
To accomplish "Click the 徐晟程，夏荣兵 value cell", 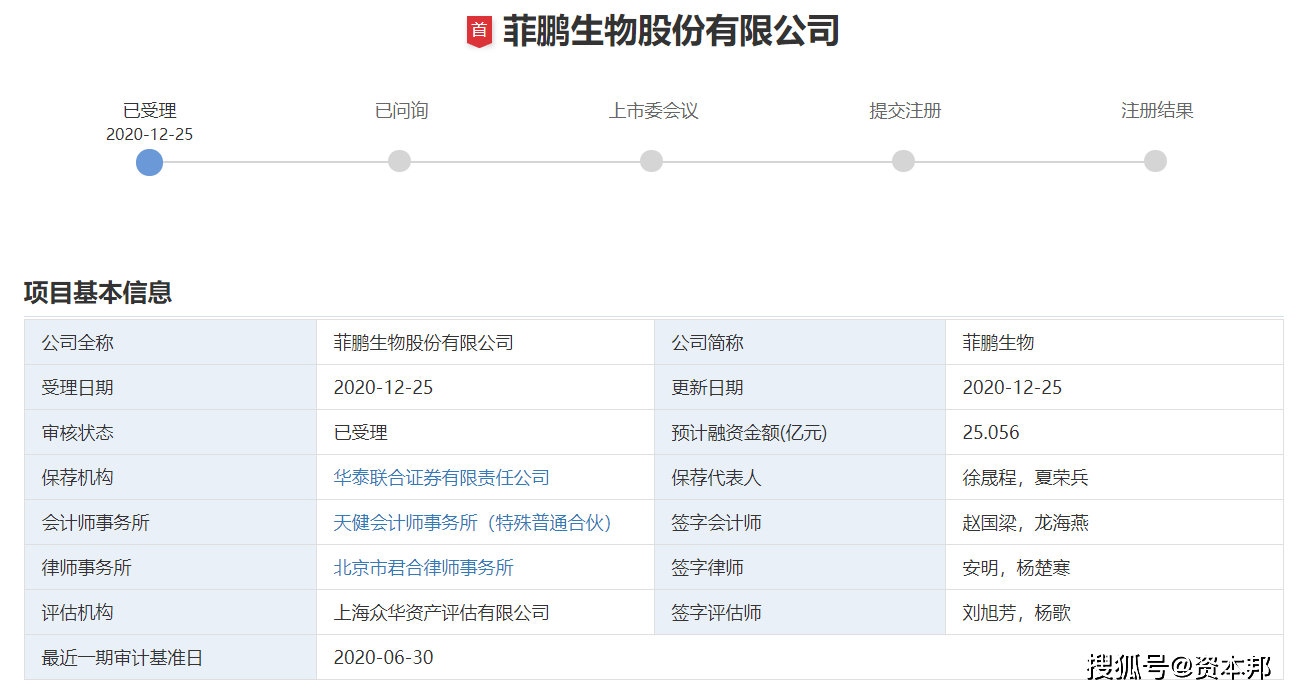I will [x=1114, y=477].
